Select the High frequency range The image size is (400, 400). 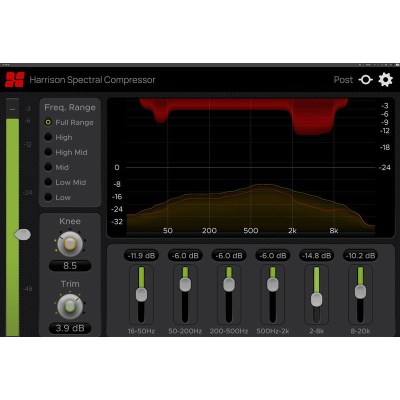[59, 137]
